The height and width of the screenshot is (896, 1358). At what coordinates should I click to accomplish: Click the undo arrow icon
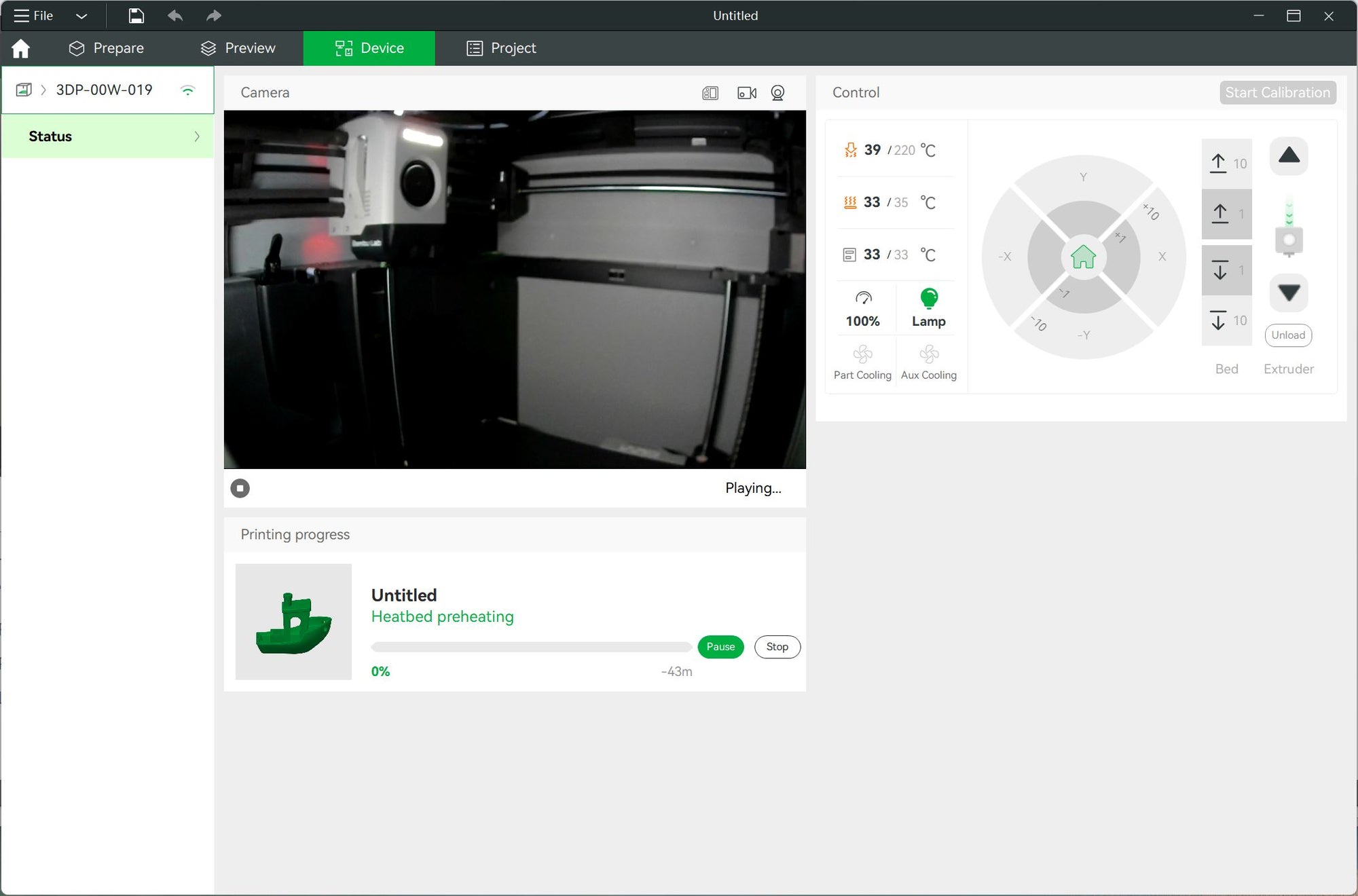[175, 16]
